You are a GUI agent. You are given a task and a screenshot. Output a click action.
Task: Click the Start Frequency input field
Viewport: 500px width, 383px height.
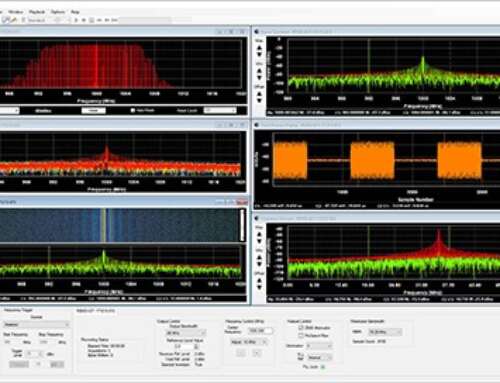coord(12,342)
